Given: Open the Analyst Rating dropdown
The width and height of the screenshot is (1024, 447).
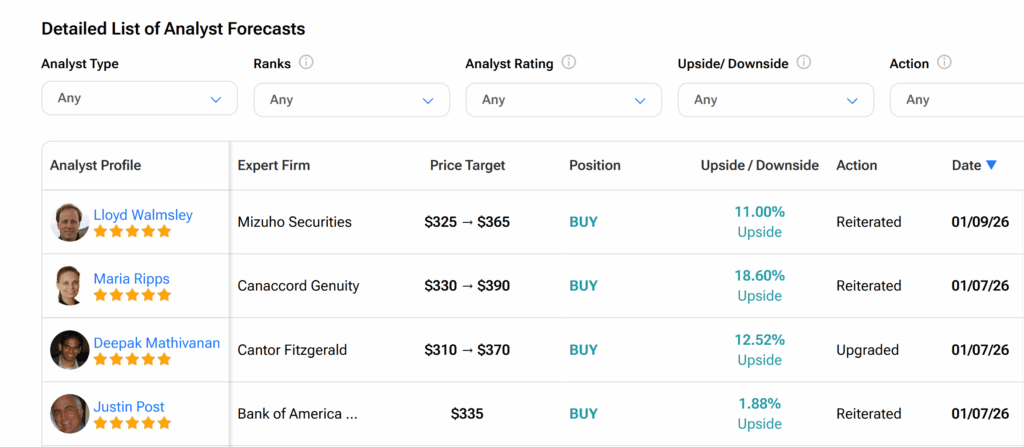Looking at the screenshot, I should click(x=563, y=100).
